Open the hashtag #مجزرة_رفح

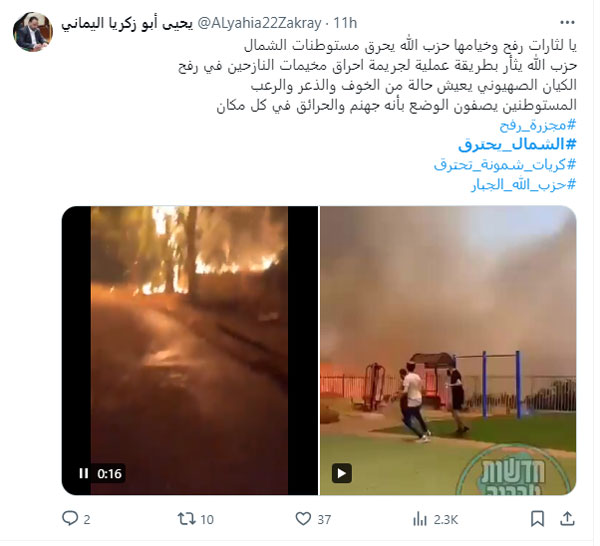pyautogui.click(x=537, y=125)
